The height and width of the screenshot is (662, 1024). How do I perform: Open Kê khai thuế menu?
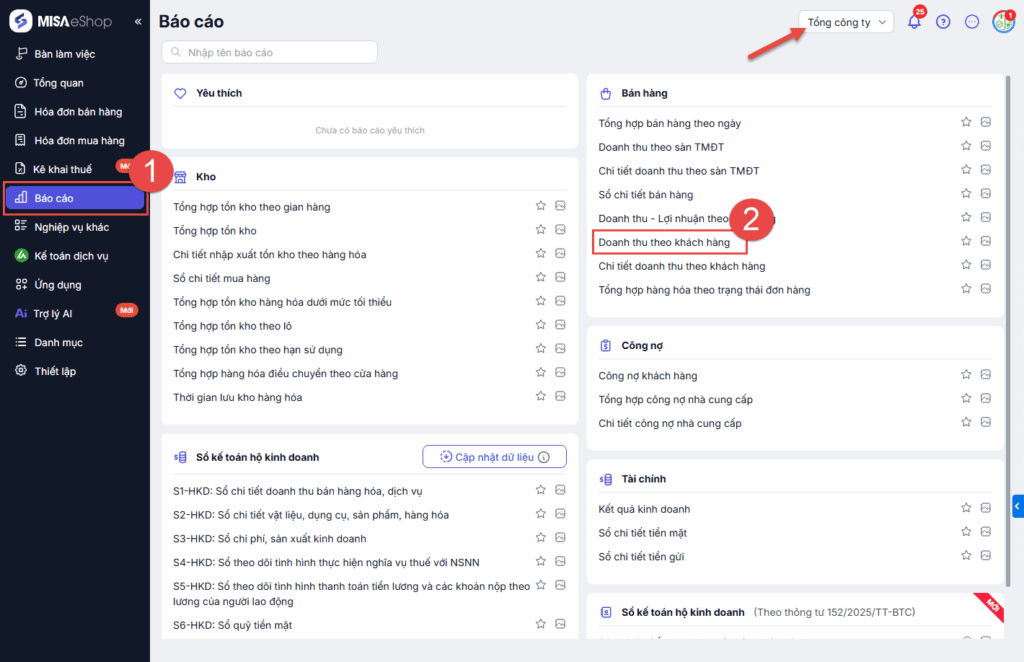pyautogui.click(x=63, y=169)
